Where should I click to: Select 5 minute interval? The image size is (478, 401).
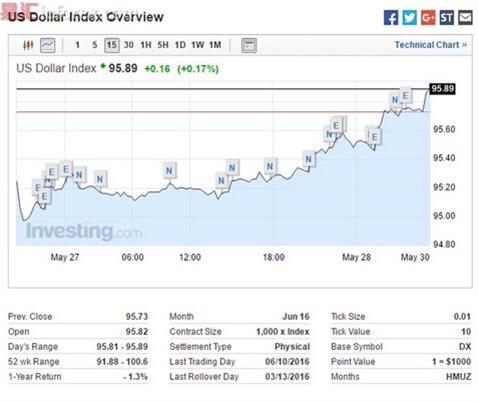click(95, 45)
